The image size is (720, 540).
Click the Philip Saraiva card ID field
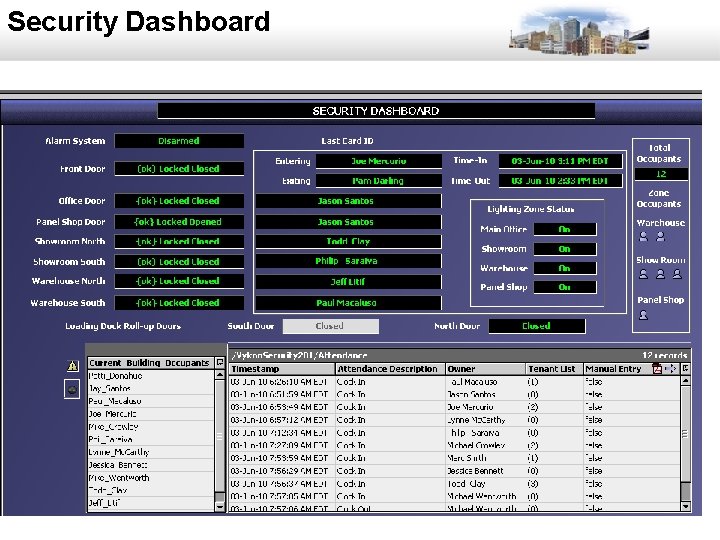(349, 261)
